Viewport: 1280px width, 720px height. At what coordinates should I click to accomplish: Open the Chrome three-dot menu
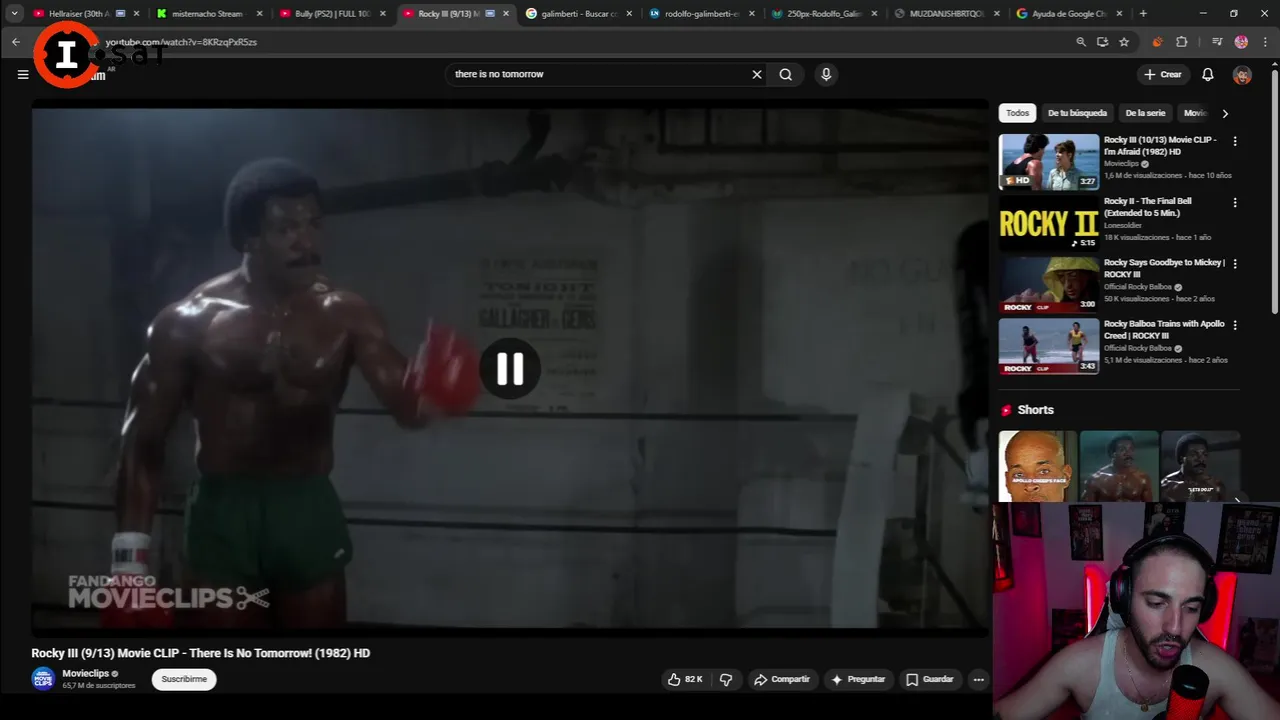[1265, 42]
